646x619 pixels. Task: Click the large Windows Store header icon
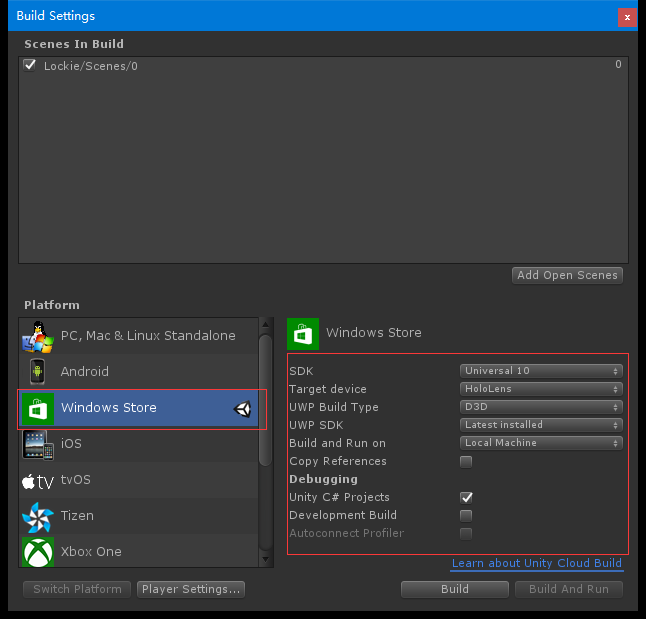pyautogui.click(x=303, y=333)
